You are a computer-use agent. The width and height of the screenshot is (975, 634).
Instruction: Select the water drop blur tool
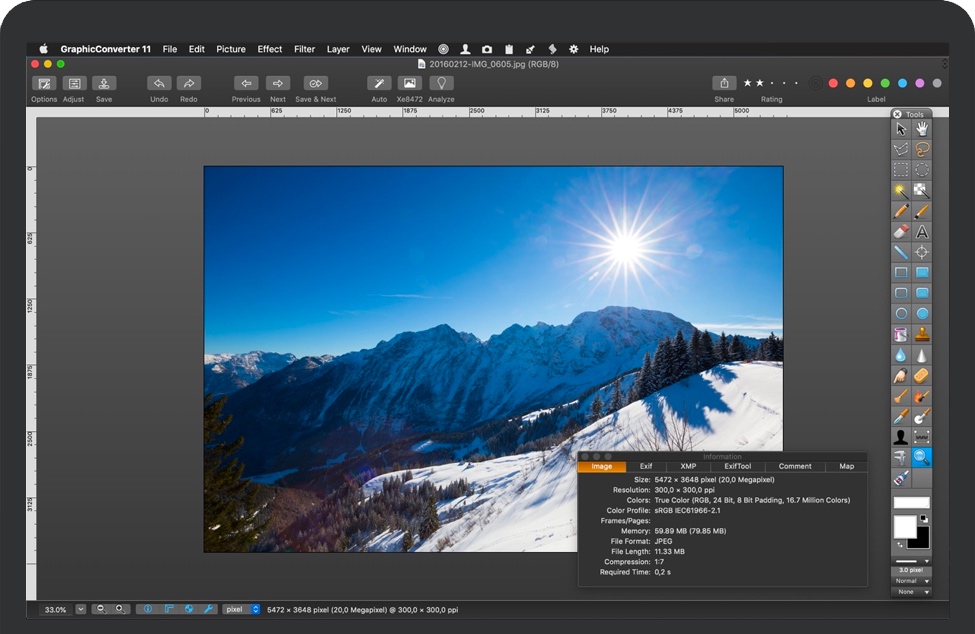[901, 355]
